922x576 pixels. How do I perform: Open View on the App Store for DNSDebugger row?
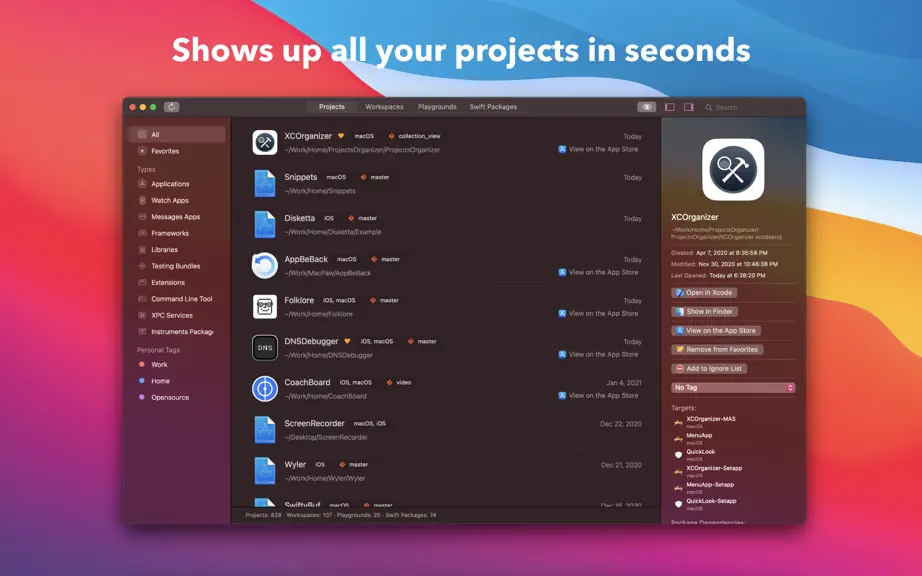tap(598, 354)
